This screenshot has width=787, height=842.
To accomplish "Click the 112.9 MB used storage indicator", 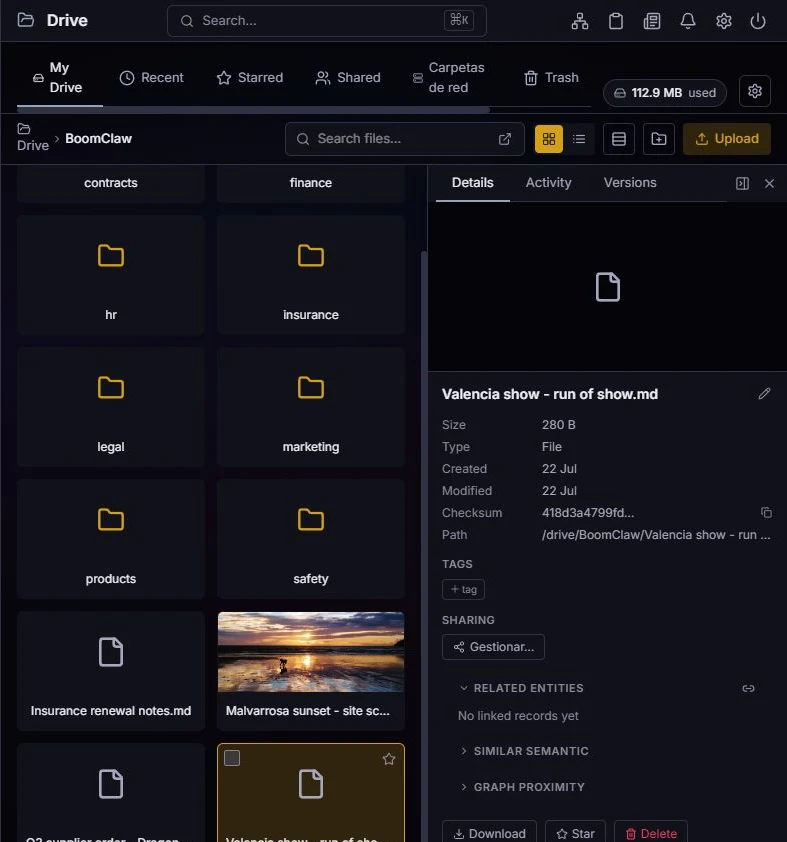I will click(x=665, y=93).
